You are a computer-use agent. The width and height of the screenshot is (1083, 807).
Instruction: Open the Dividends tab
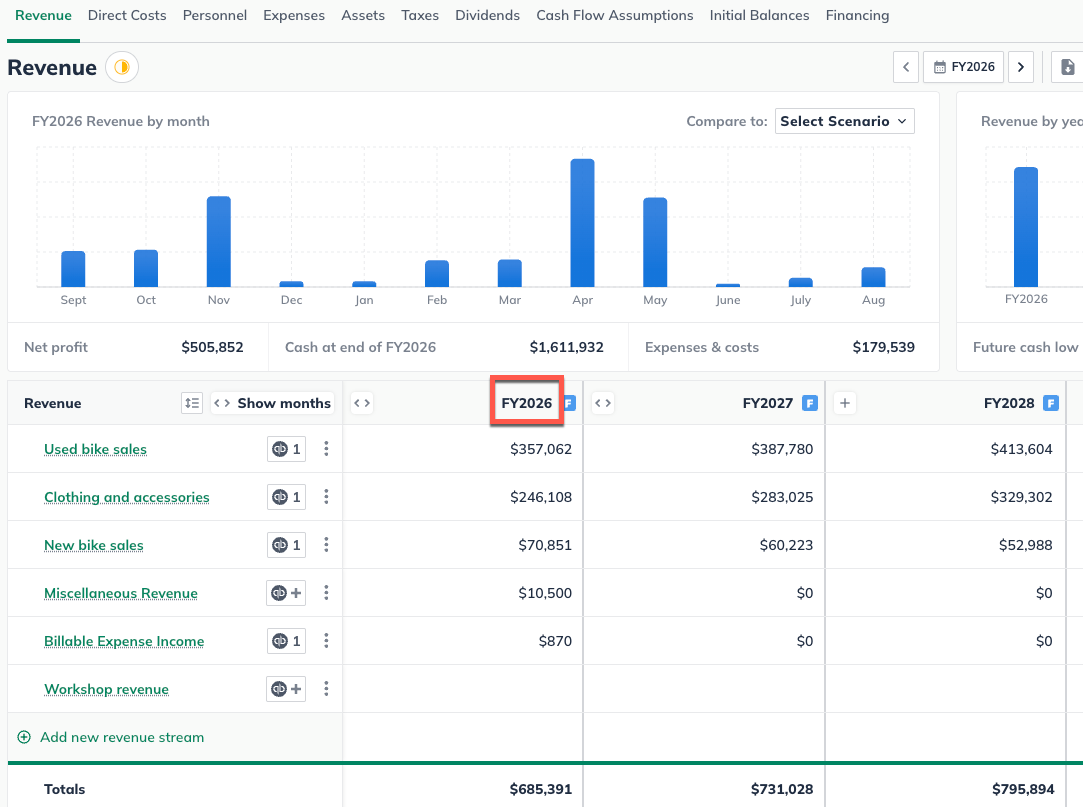tap(488, 15)
